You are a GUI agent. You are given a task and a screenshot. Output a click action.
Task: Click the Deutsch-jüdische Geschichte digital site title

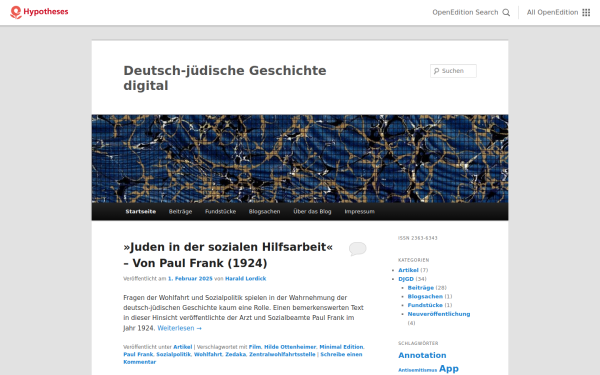click(x=225, y=78)
